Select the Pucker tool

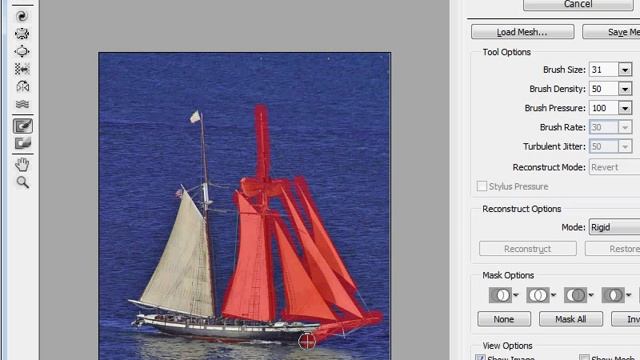pyautogui.click(x=22, y=33)
